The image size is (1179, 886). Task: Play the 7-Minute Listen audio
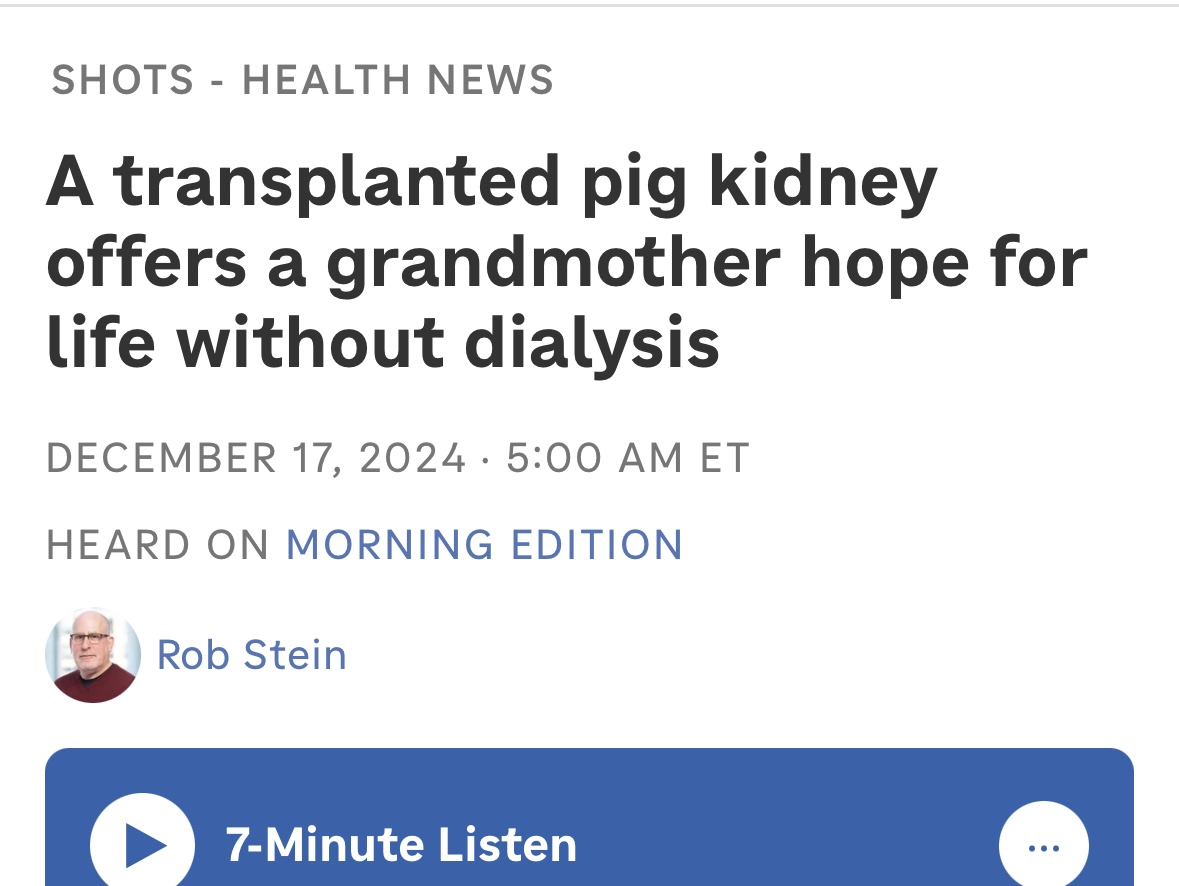[142, 845]
